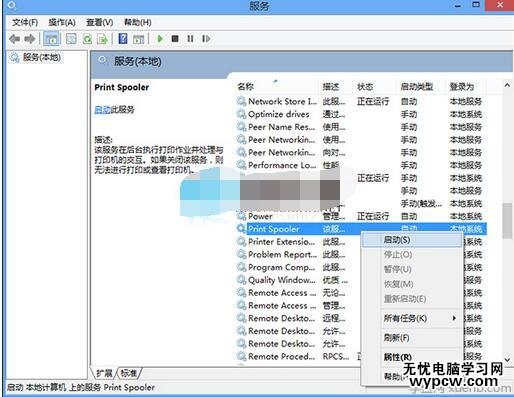The image size is (514, 397).
Task: Sort by the 名称 column header
Action: [245, 87]
